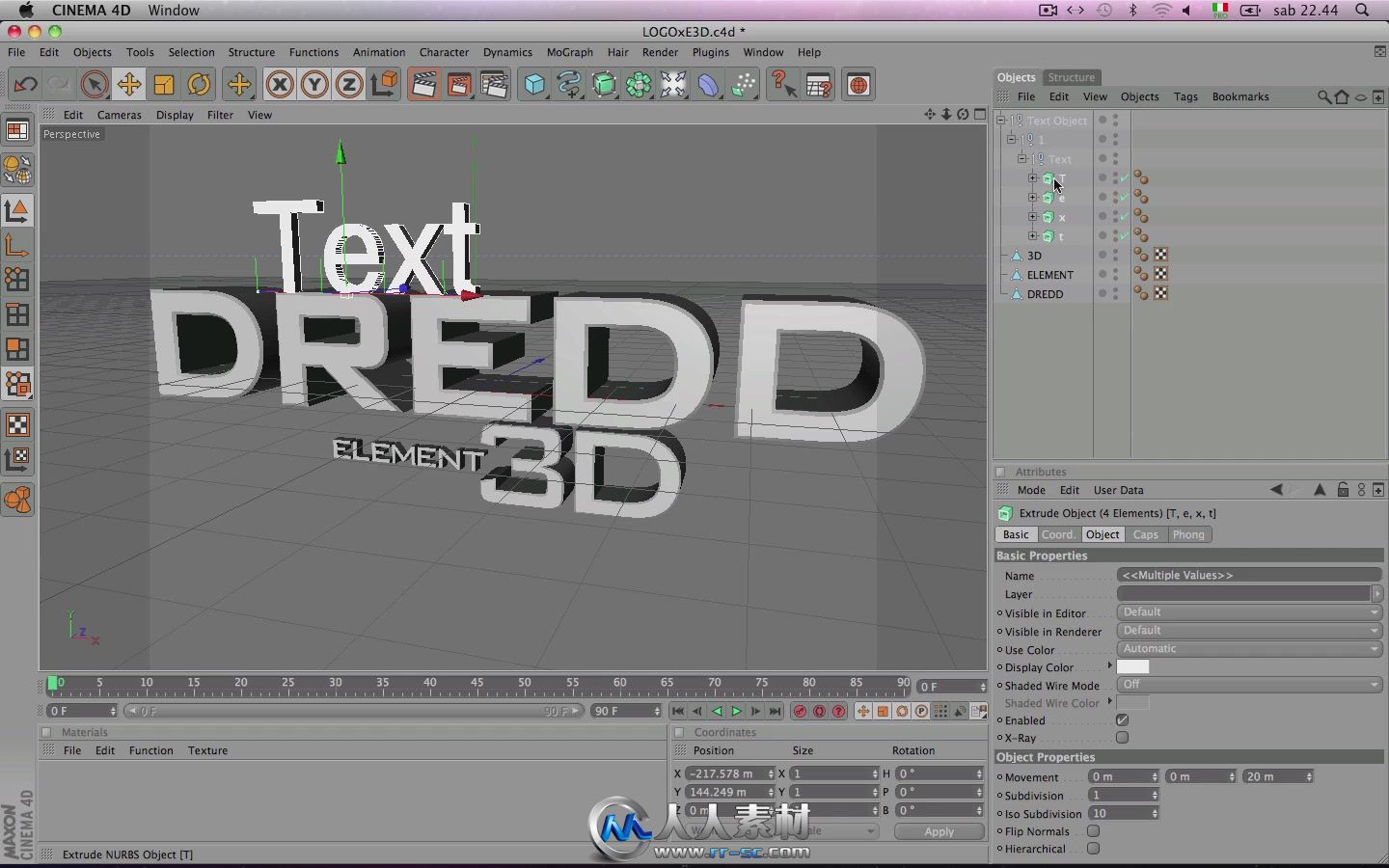Switch to the Phong attribute tab

(x=1188, y=534)
